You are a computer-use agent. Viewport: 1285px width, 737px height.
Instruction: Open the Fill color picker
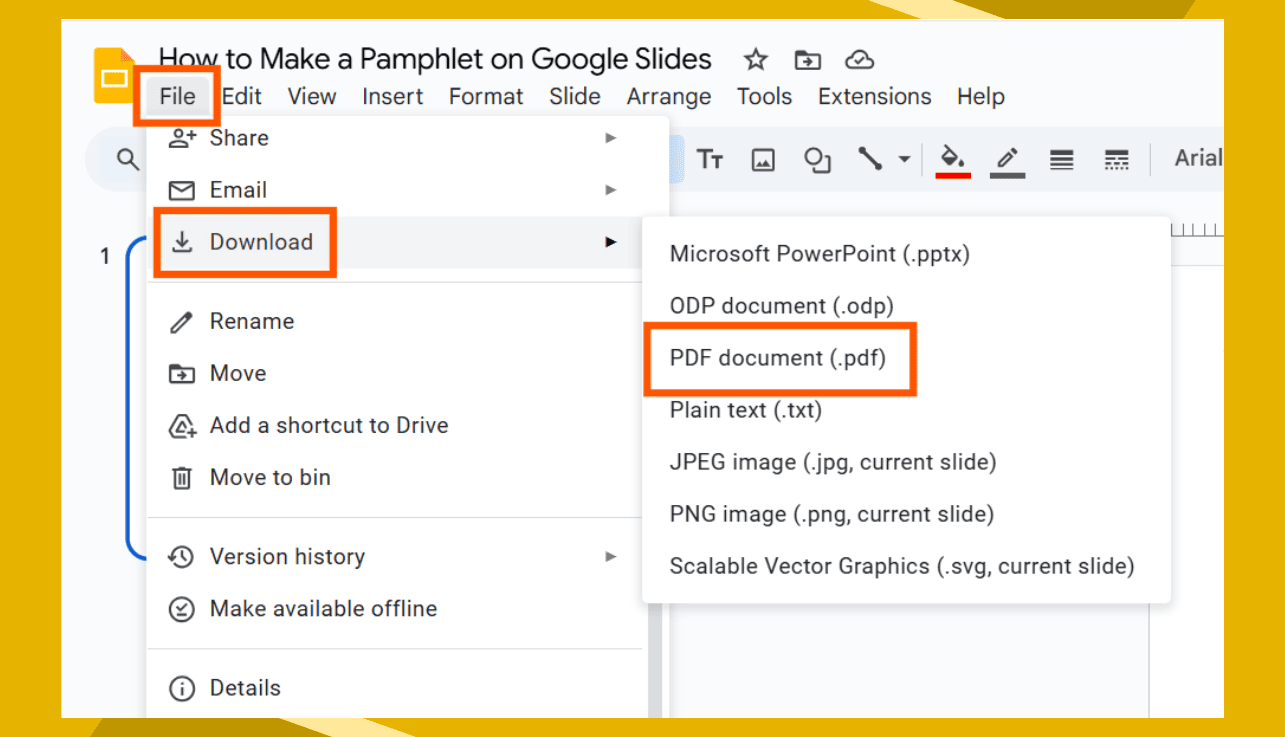pos(952,158)
